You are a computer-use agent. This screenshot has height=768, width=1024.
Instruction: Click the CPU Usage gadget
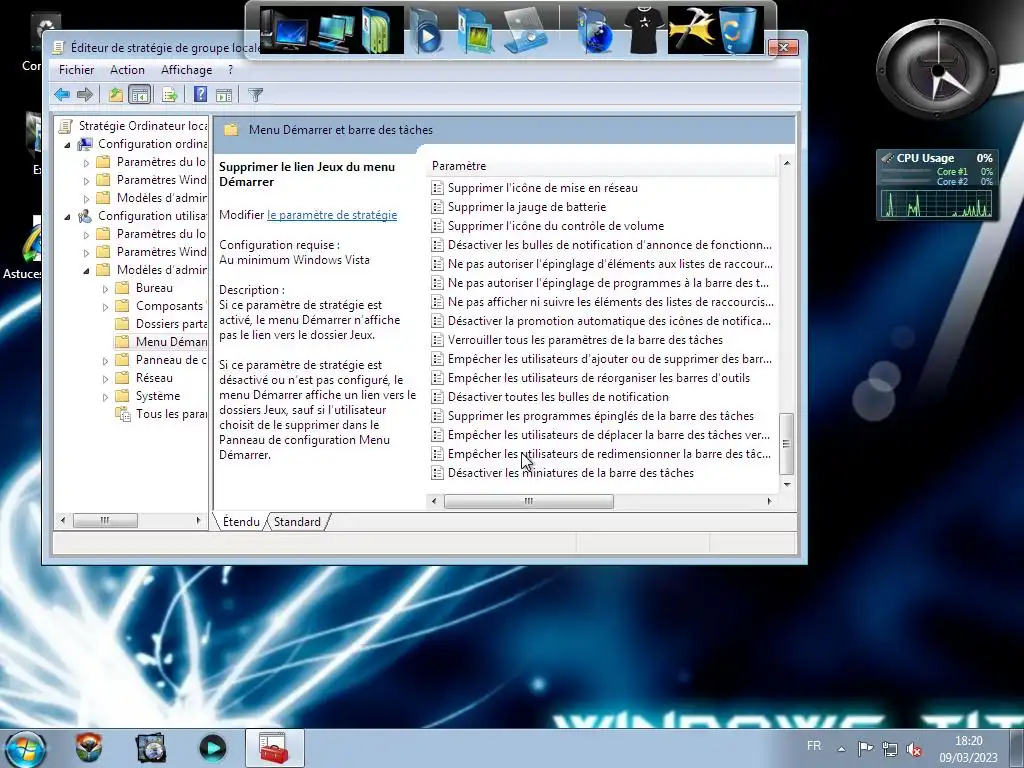tap(936, 185)
